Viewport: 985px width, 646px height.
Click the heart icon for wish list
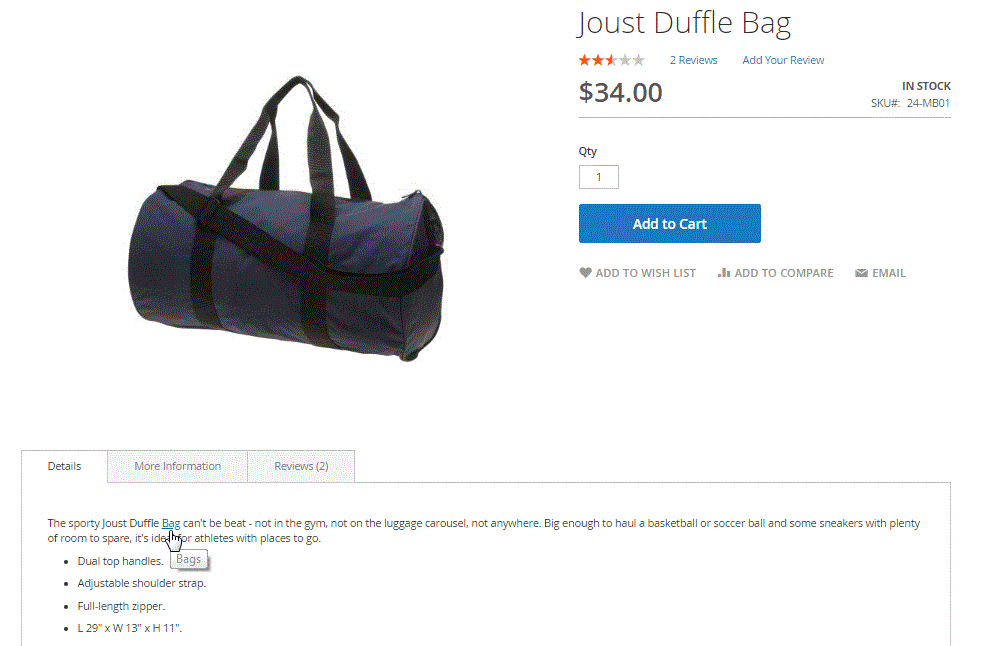[x=585, y=273]
